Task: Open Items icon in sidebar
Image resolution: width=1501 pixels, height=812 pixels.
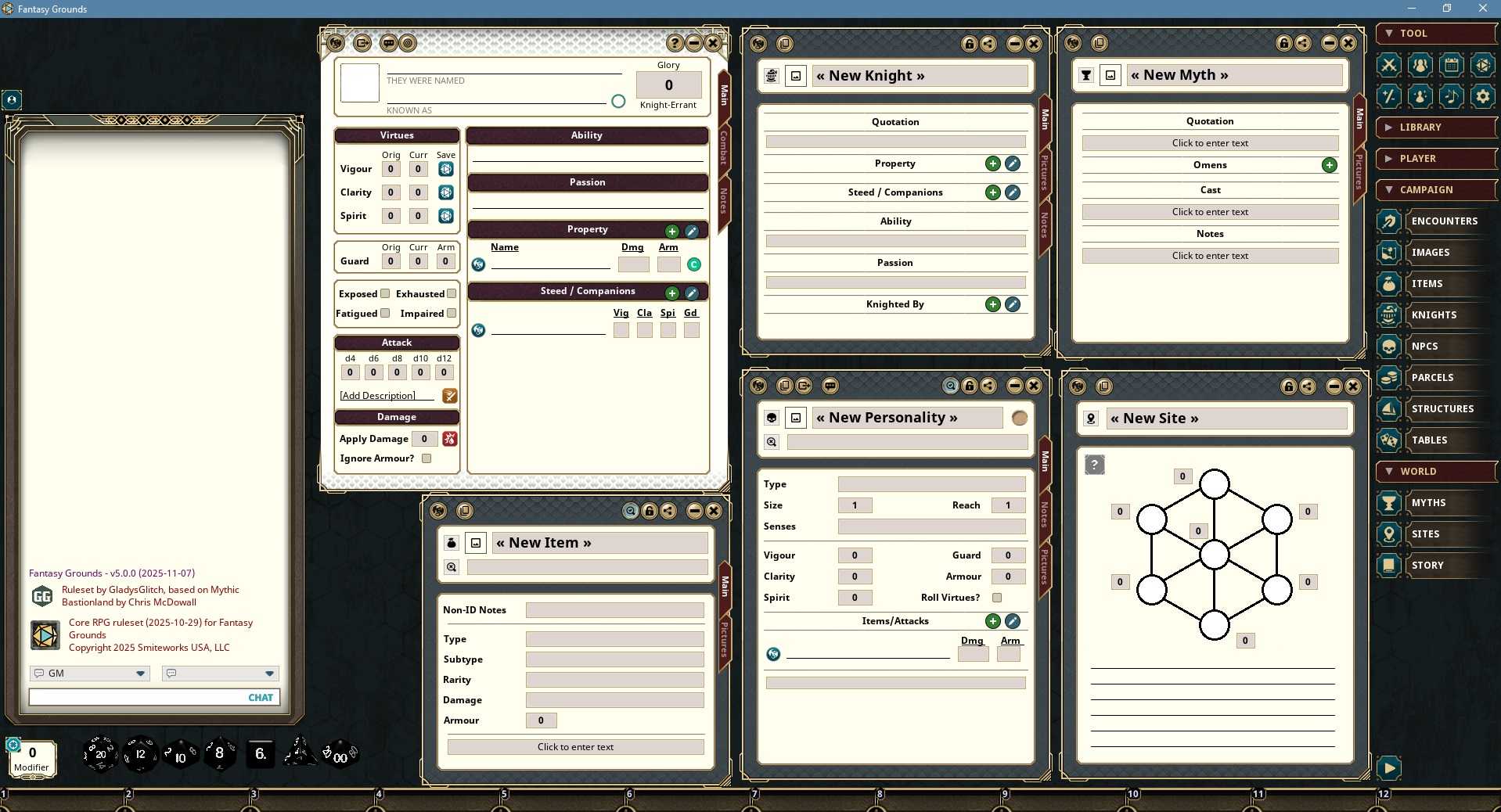Action: 1389,284
